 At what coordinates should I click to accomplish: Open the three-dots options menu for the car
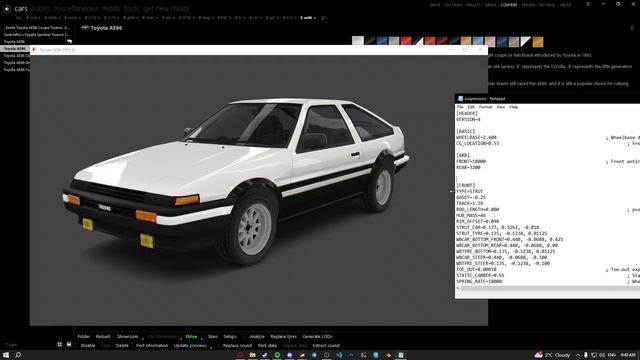632,28
